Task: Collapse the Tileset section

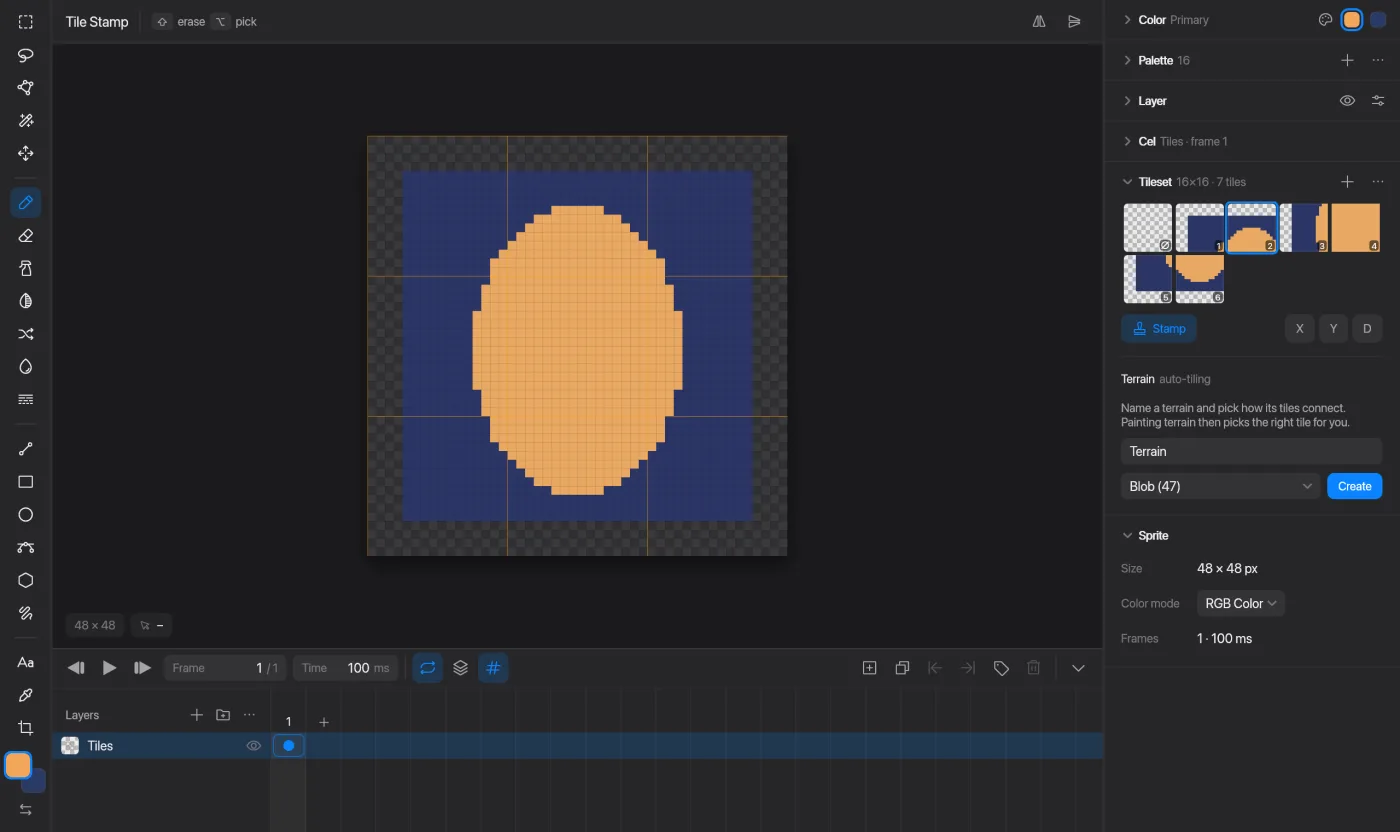Action: 1127,182
